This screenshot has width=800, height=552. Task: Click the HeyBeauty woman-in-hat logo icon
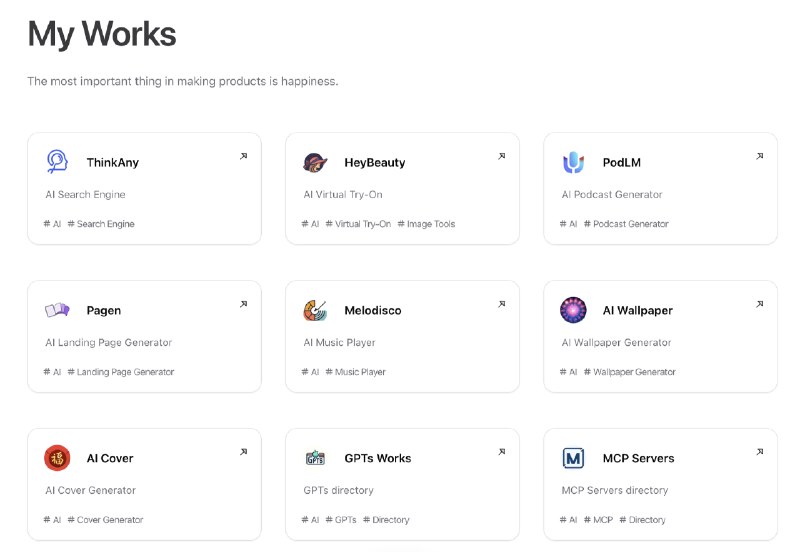(315, 162)
